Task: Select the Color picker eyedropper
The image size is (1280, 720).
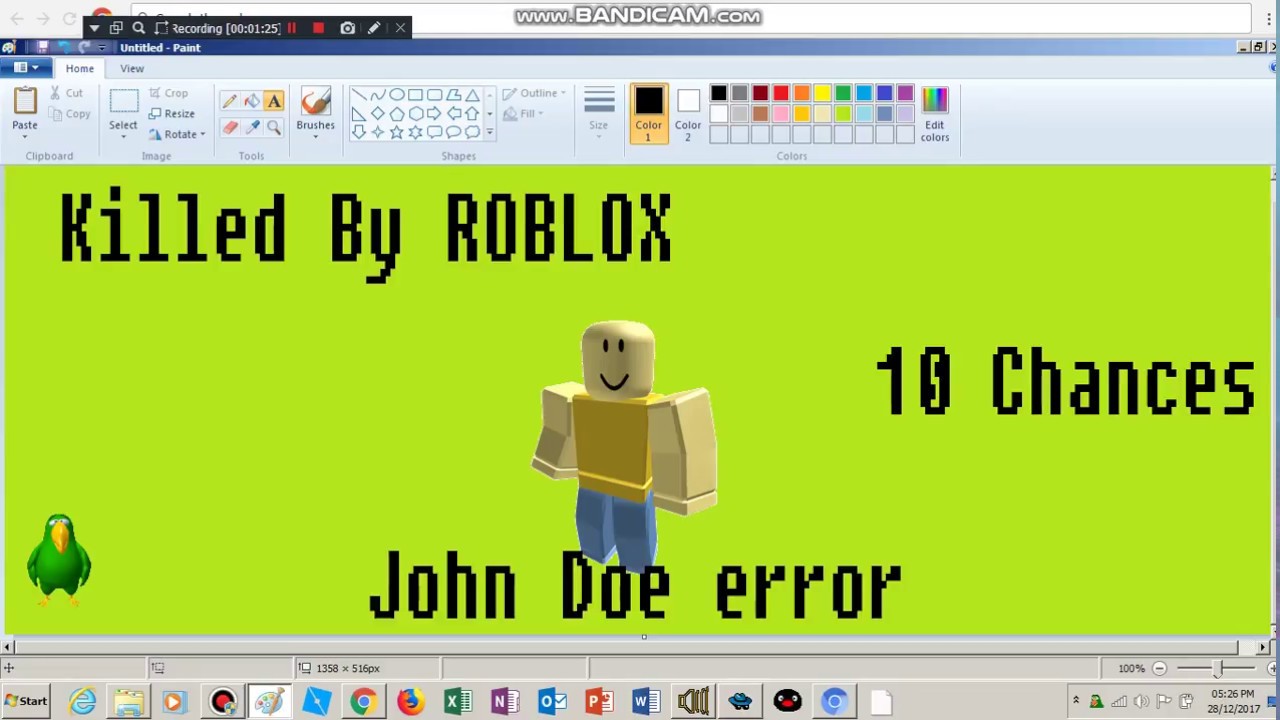Action: click(251, 127)
